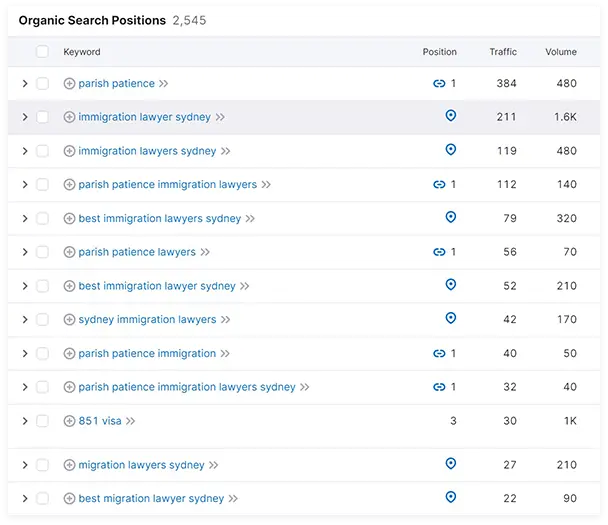Open the 'immigration lawyer sydney' keyword link
Viewport: 608px width, 525px height.
[x=144, y=117]
